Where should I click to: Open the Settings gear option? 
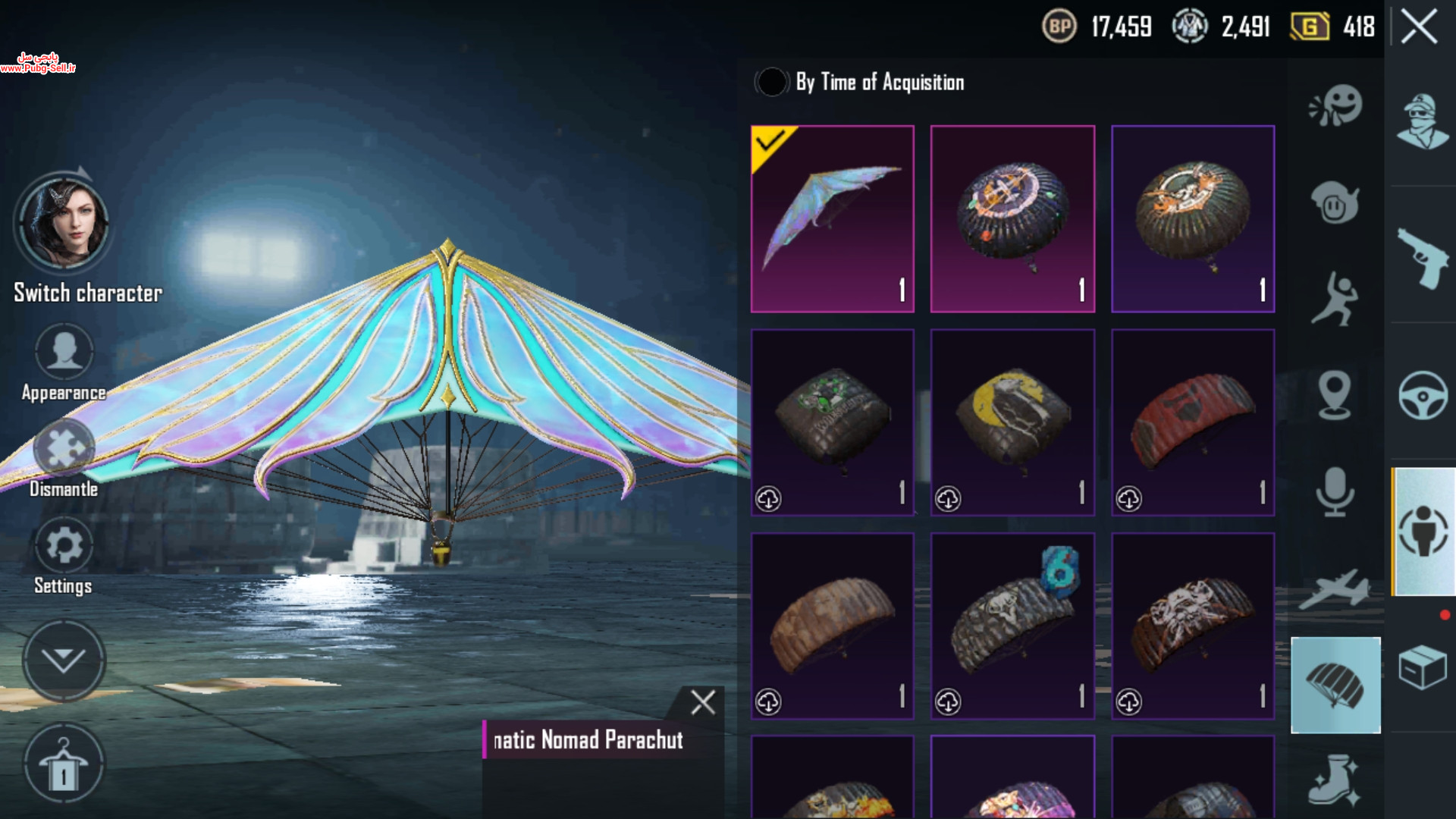(x=64, y=556)
